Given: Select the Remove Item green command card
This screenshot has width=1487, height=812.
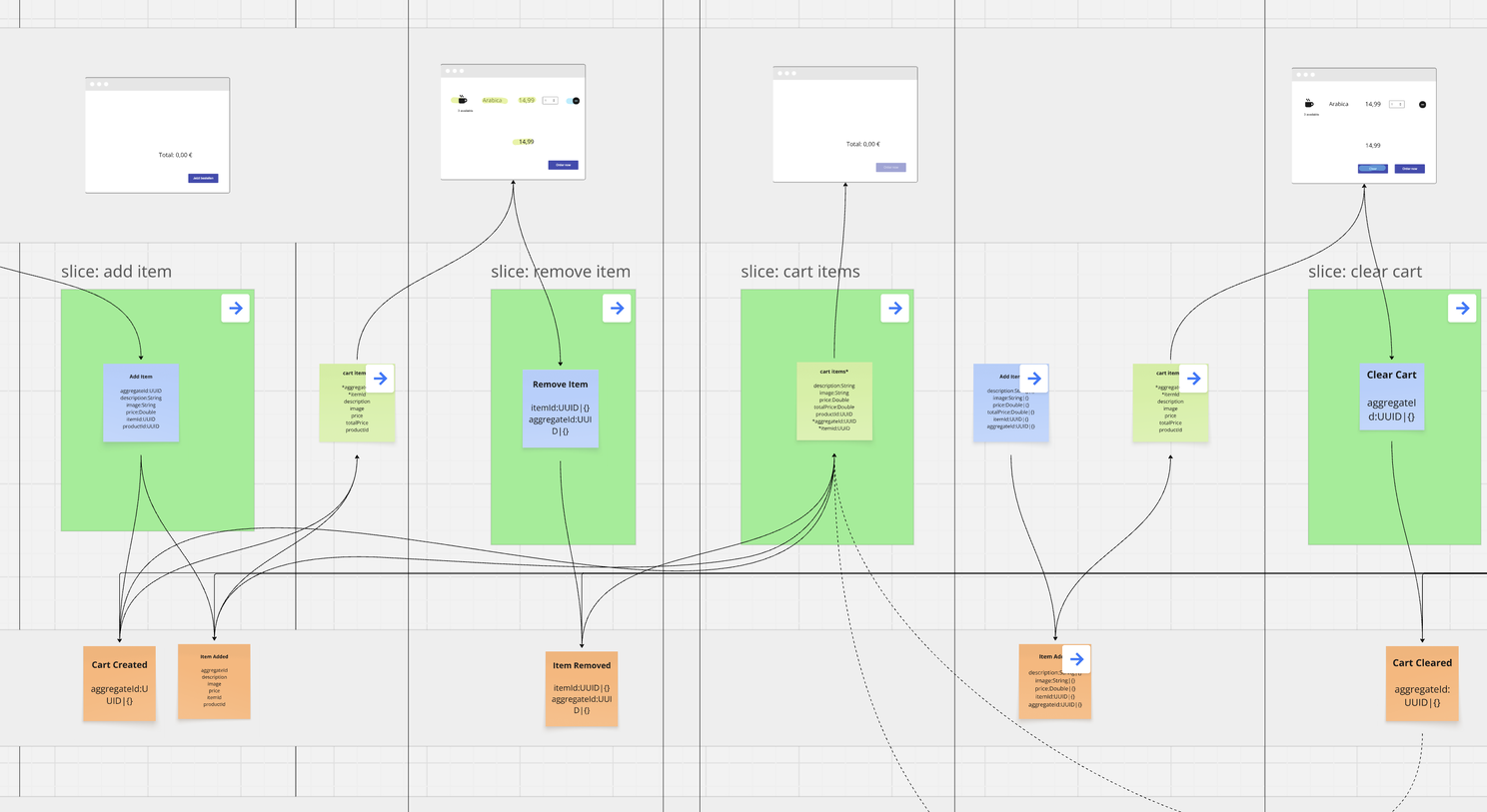Looking at the screenshot, I should (x=561, y=409).
